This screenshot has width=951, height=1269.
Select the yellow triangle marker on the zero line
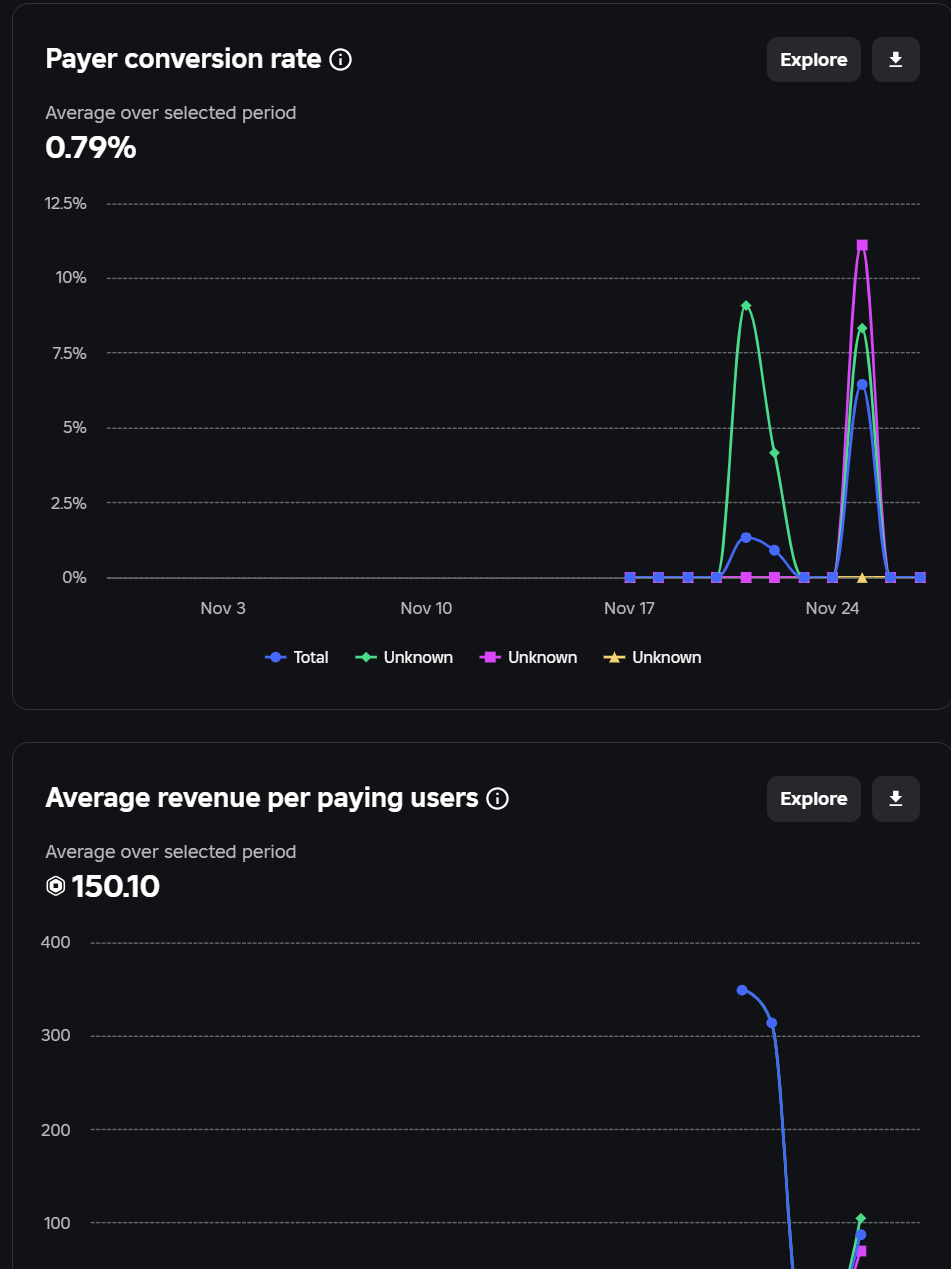(862, 577)
